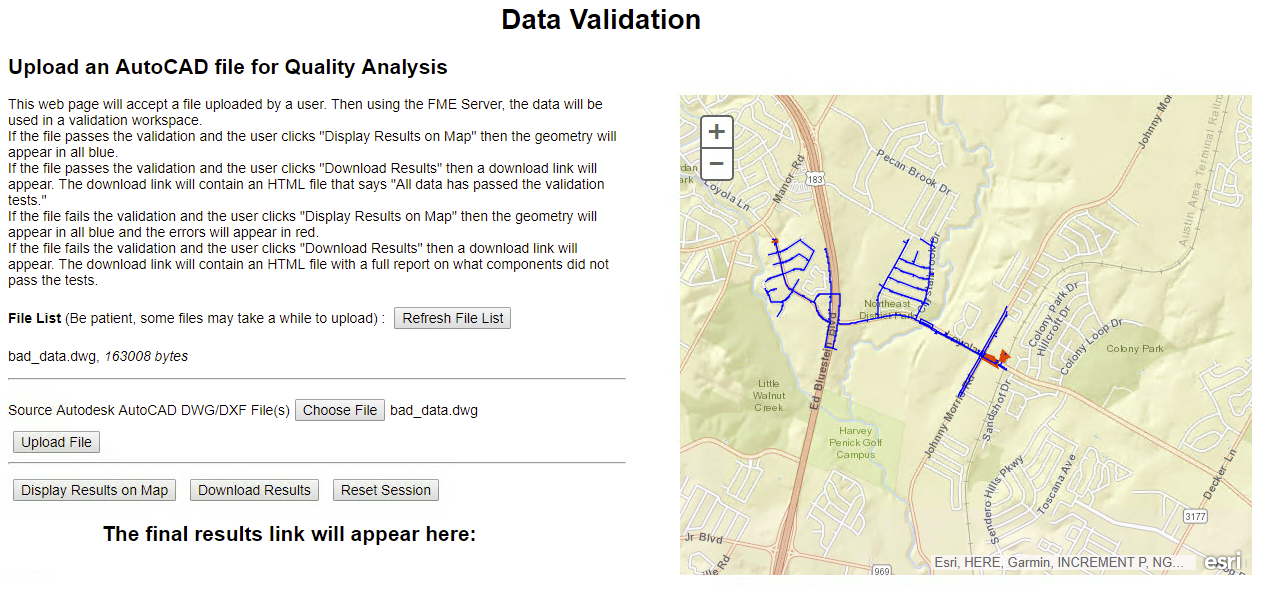Click Download Results
The width and height of the screenshot is (1261, 601).
coord(254,490)
